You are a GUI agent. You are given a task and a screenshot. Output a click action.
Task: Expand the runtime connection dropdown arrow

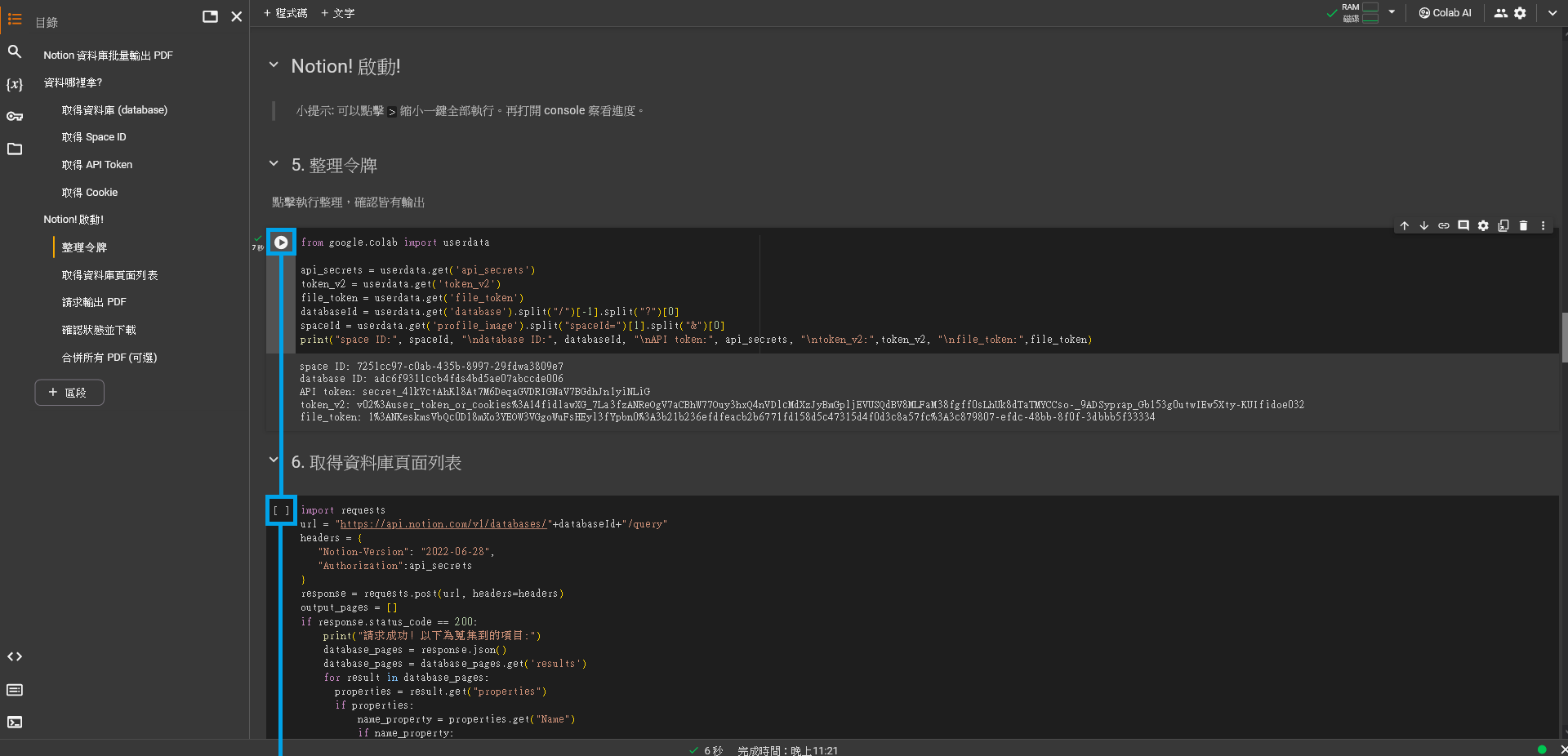pos(1392,12)
